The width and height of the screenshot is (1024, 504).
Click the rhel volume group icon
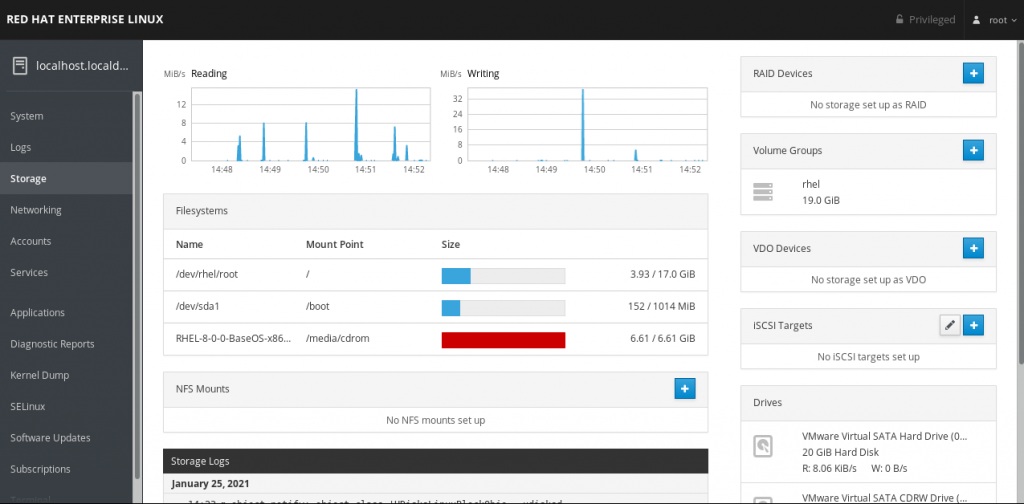click(764, 192)
